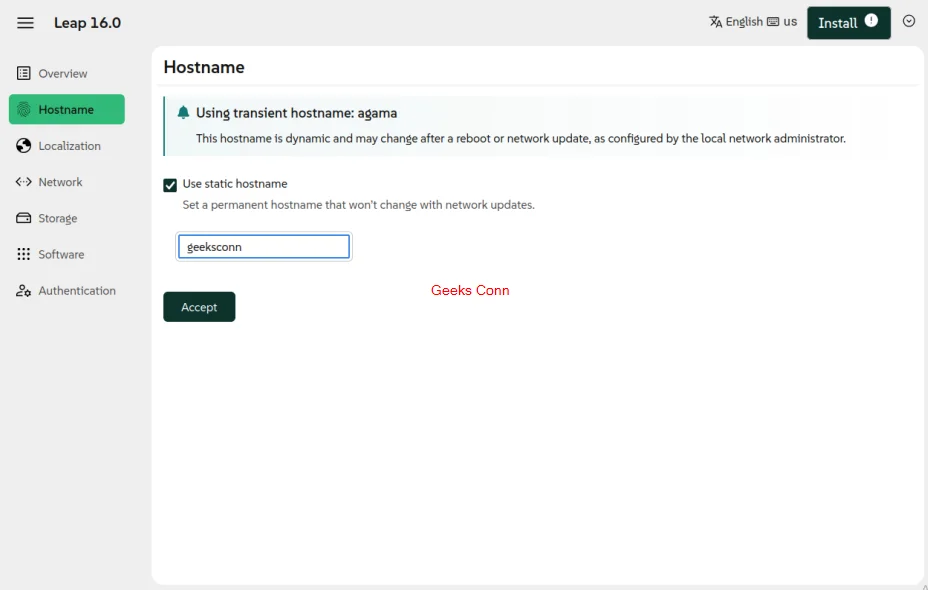
Task: Select the Overview icon in sidebar
Action: pyautogui.click(x=22, y=73)
